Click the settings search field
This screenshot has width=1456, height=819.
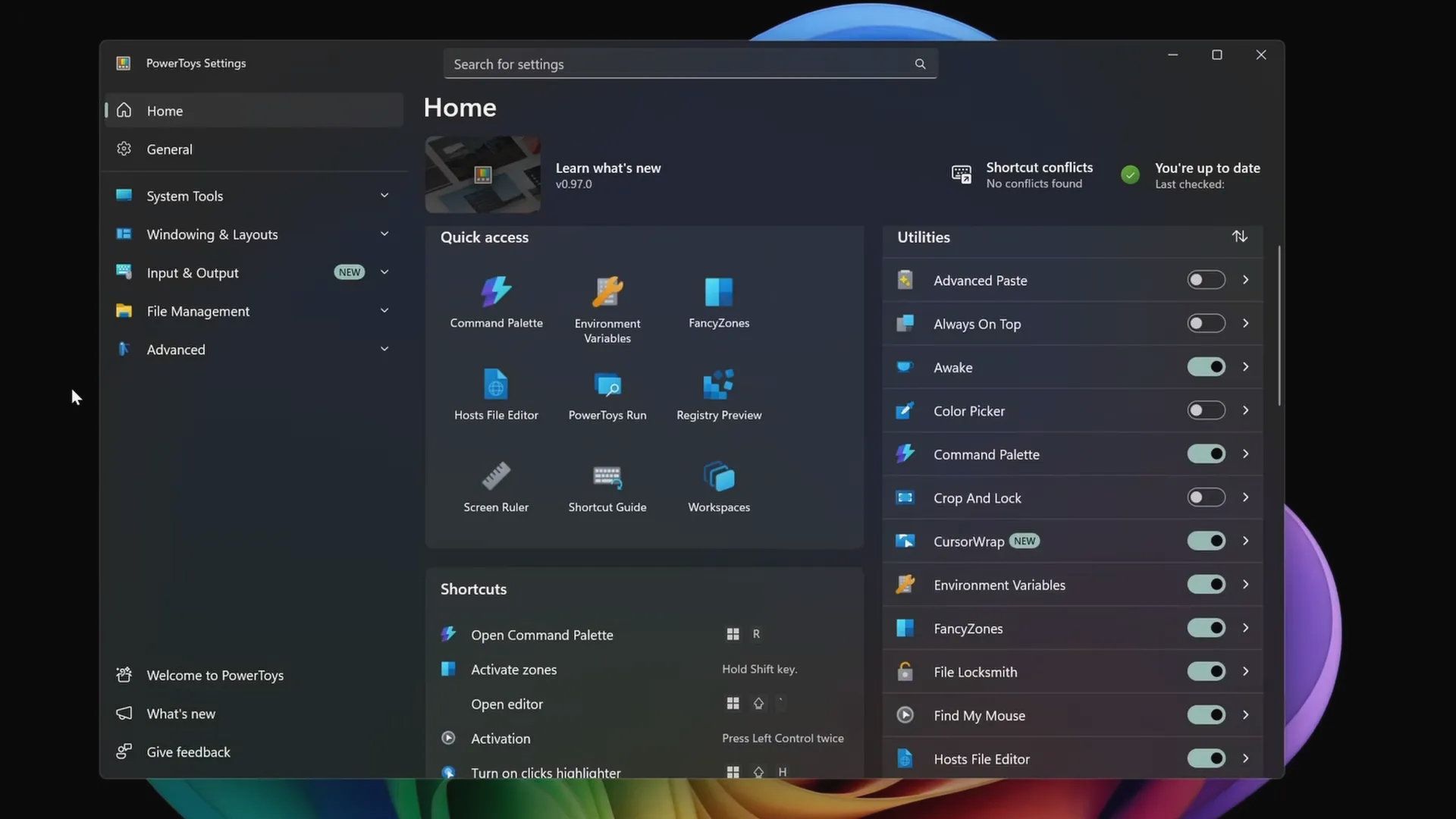(x=682, y=64)
